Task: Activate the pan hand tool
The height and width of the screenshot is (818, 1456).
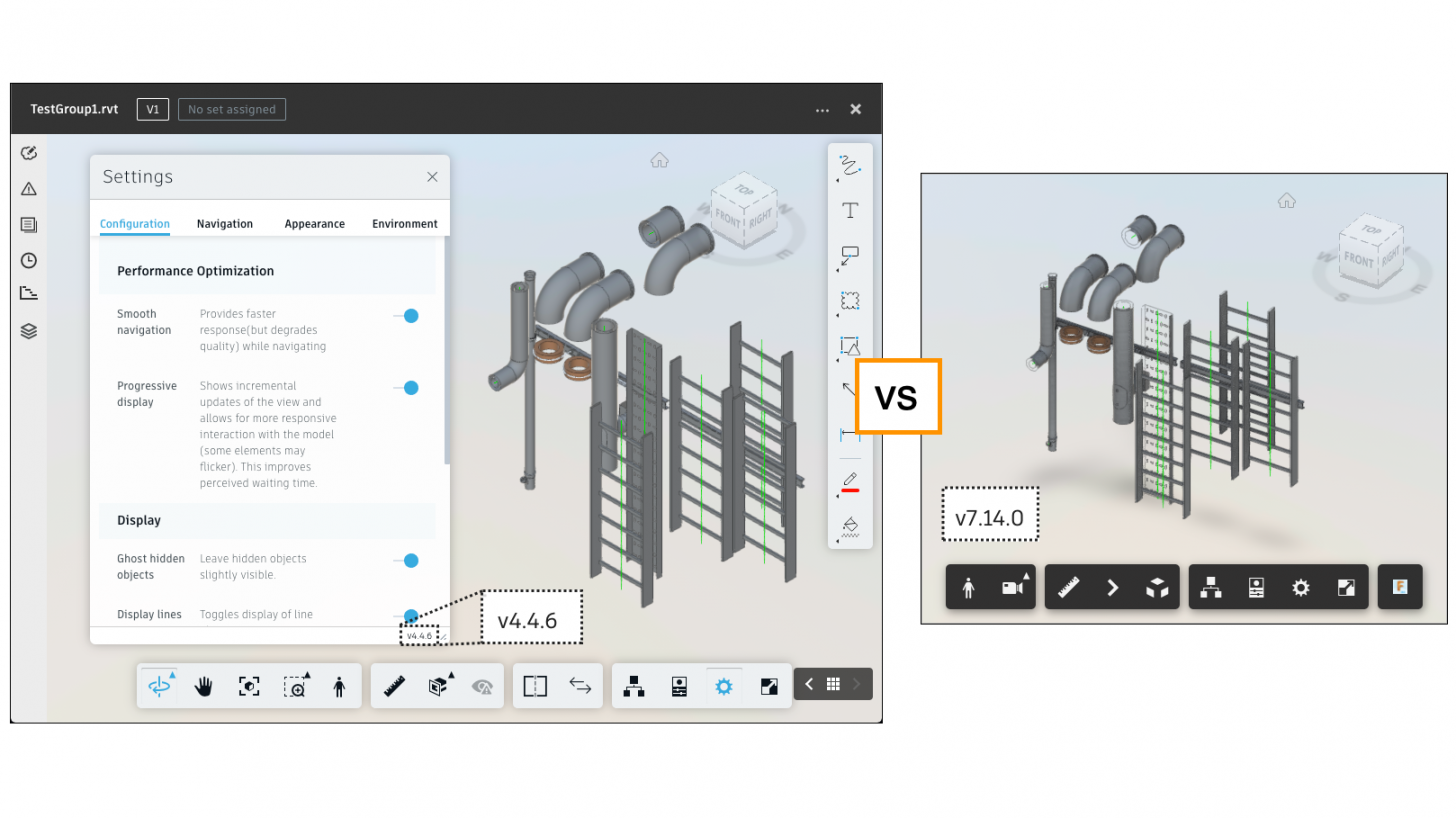Action: (204, 686)
